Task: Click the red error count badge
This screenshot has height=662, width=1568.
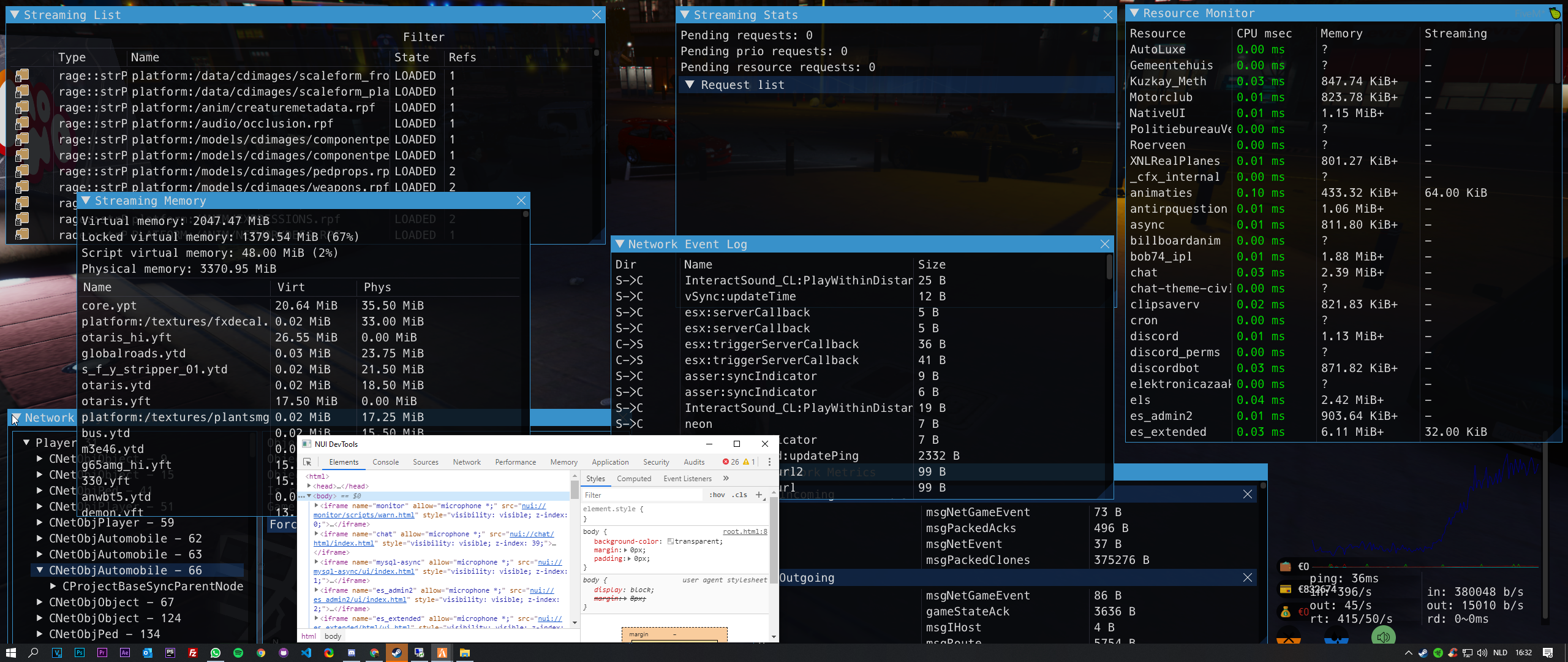Action: click(x=730, y=462)
